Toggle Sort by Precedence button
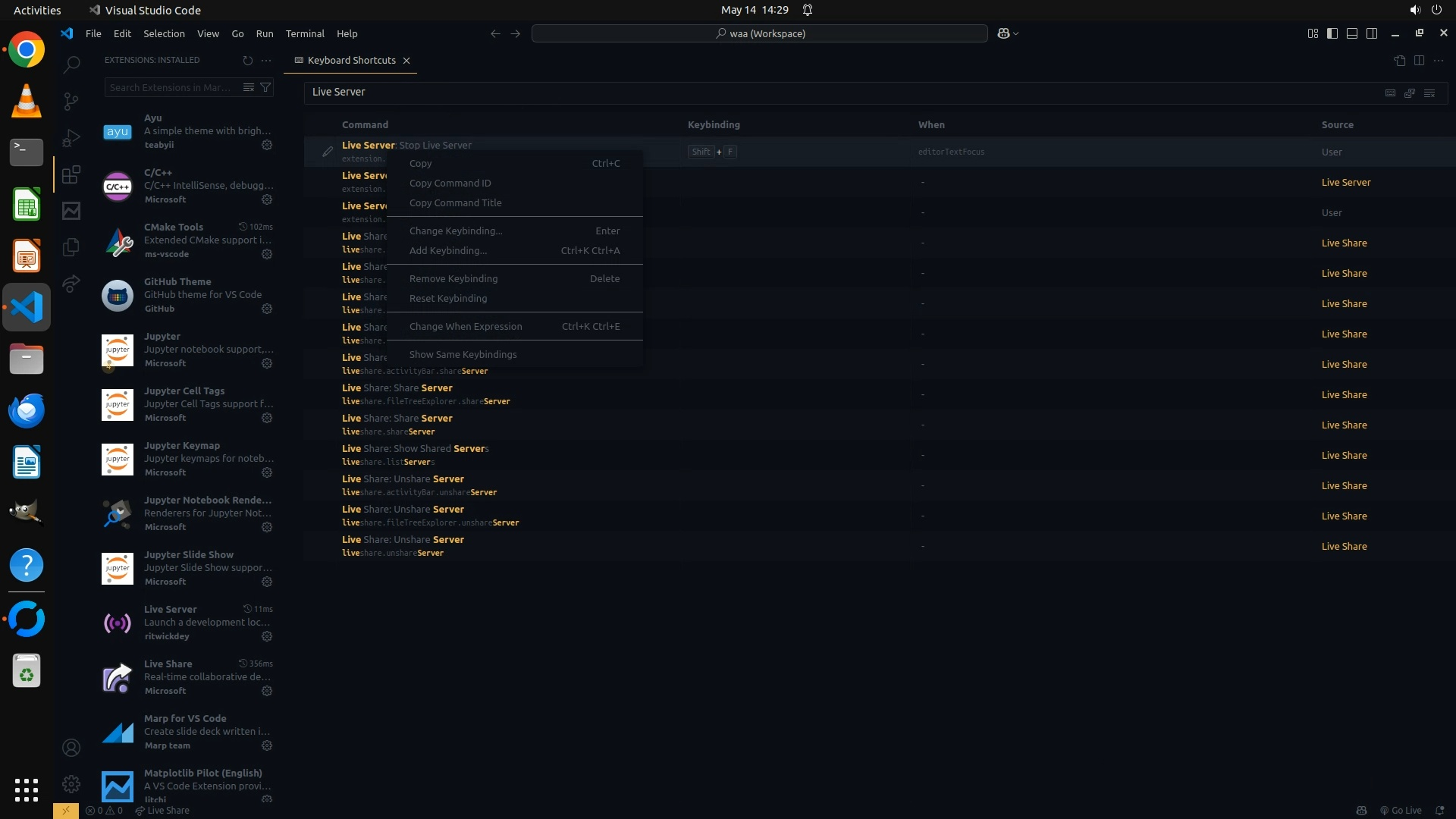 (x=1410, y=93)
